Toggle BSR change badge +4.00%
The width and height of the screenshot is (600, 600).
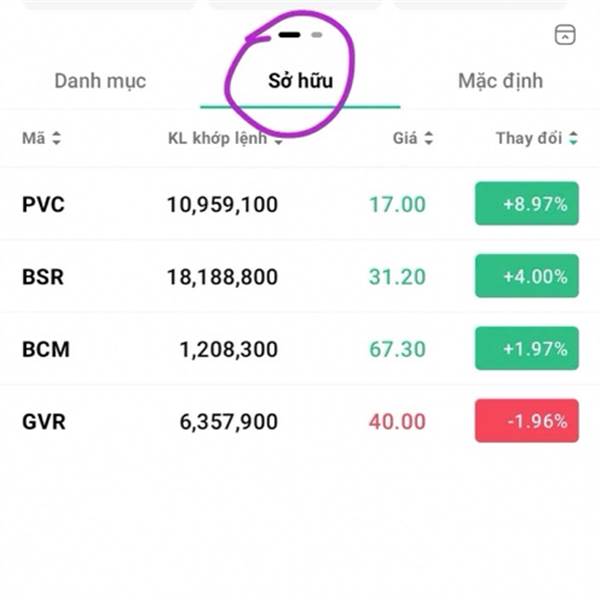(526, 276)
